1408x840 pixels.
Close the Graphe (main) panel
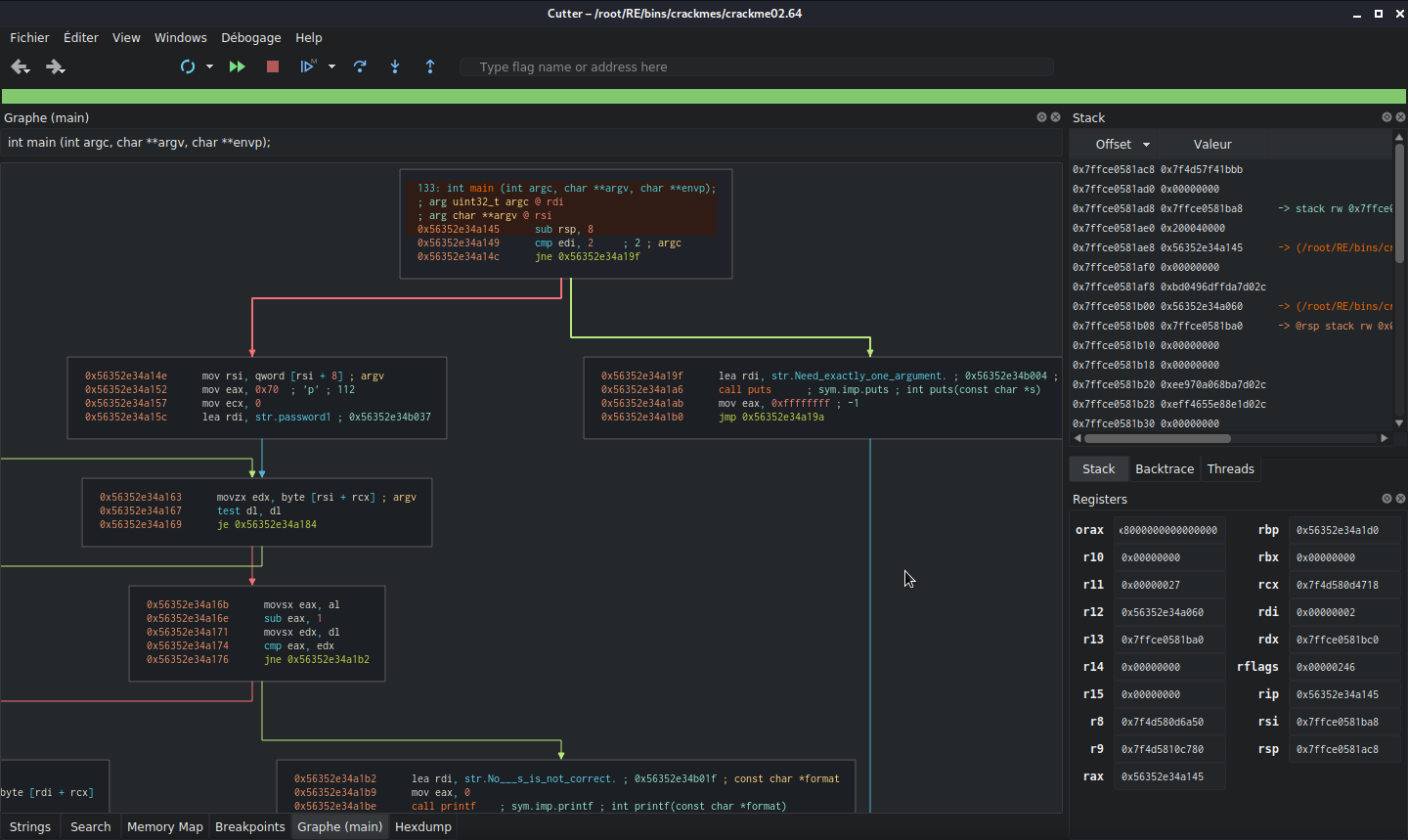(1055, 117)
